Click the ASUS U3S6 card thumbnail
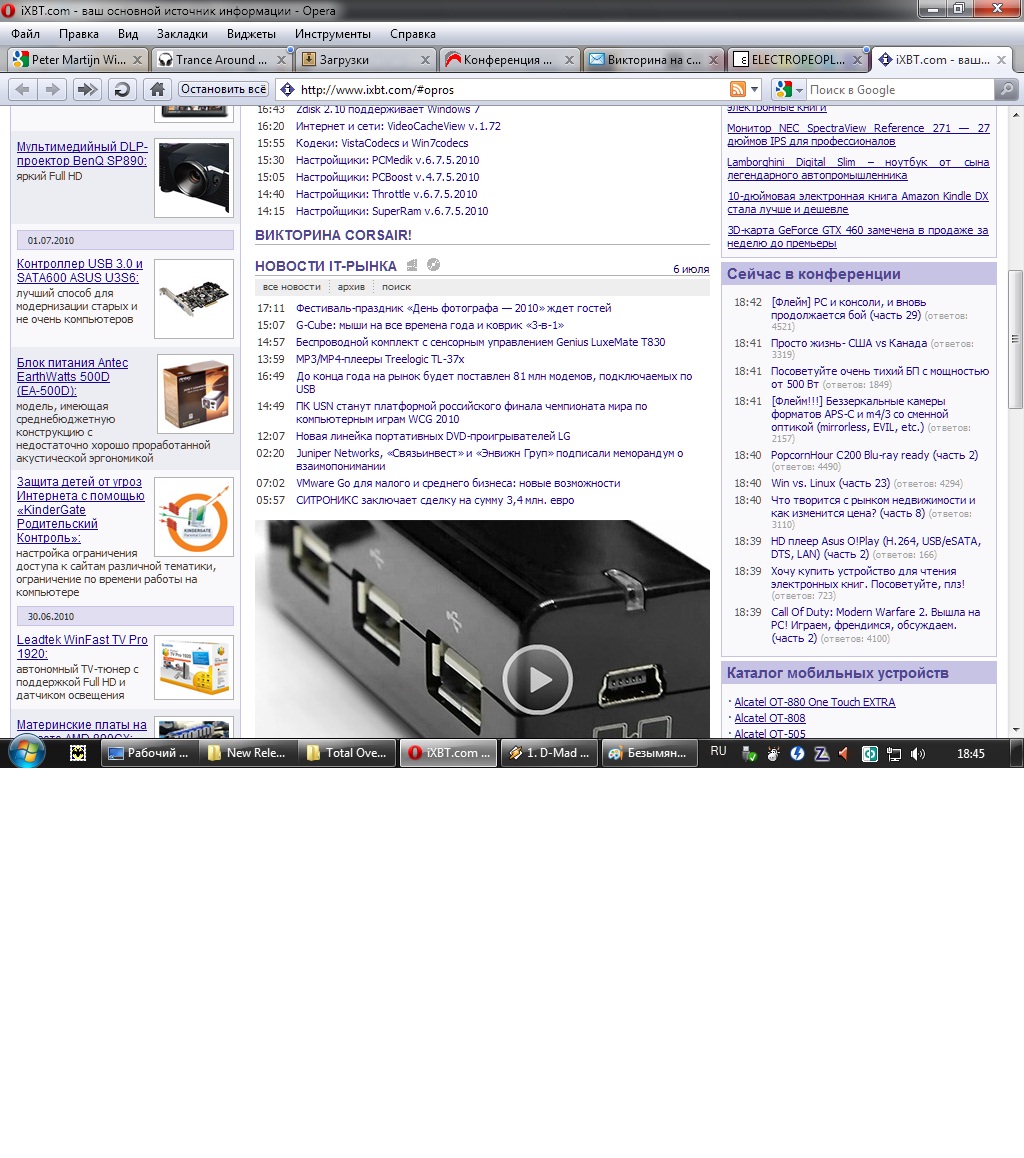The height and width of the screenshot is (1158, 1024). pyautogui.click(x=193, y=299)
